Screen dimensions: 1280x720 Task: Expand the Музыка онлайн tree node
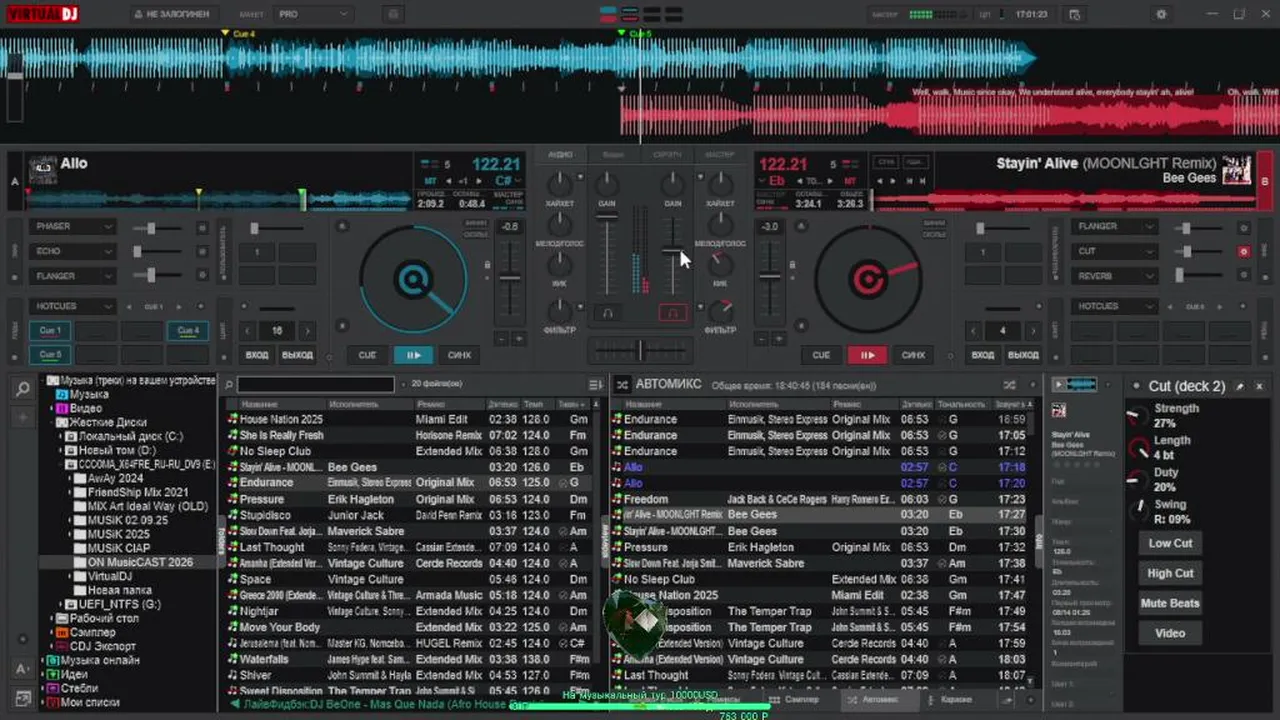tap(44, 661)
